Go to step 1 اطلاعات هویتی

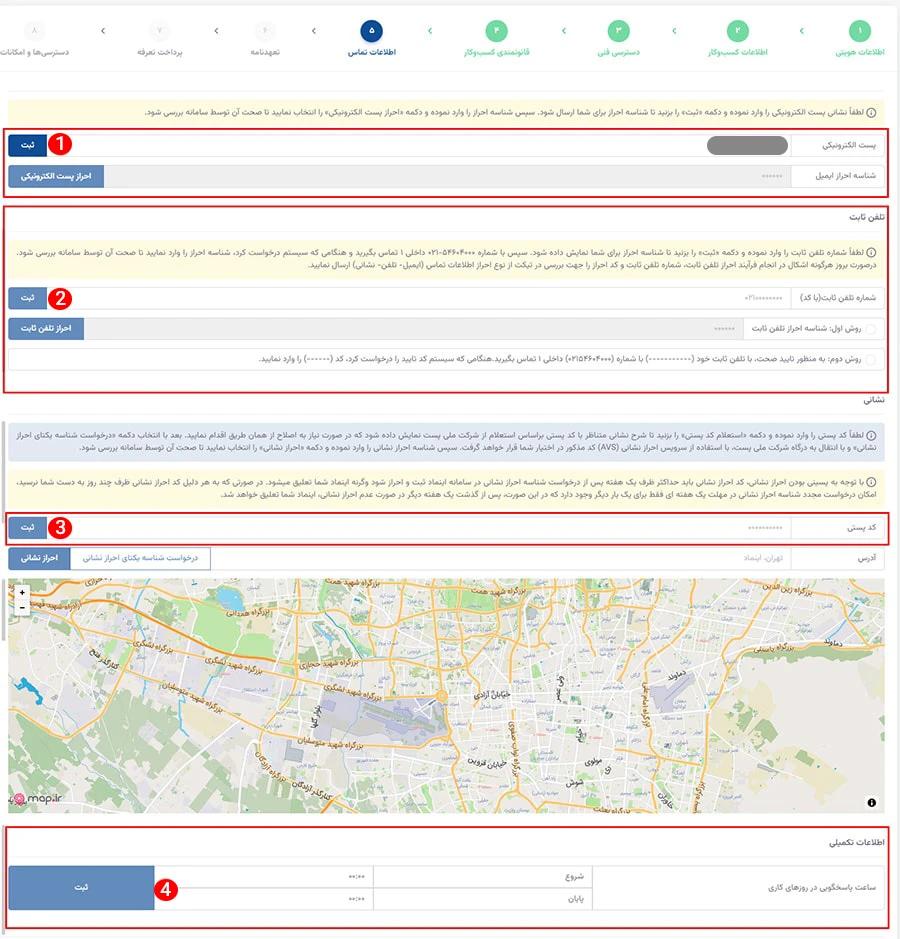pos(860,39)
